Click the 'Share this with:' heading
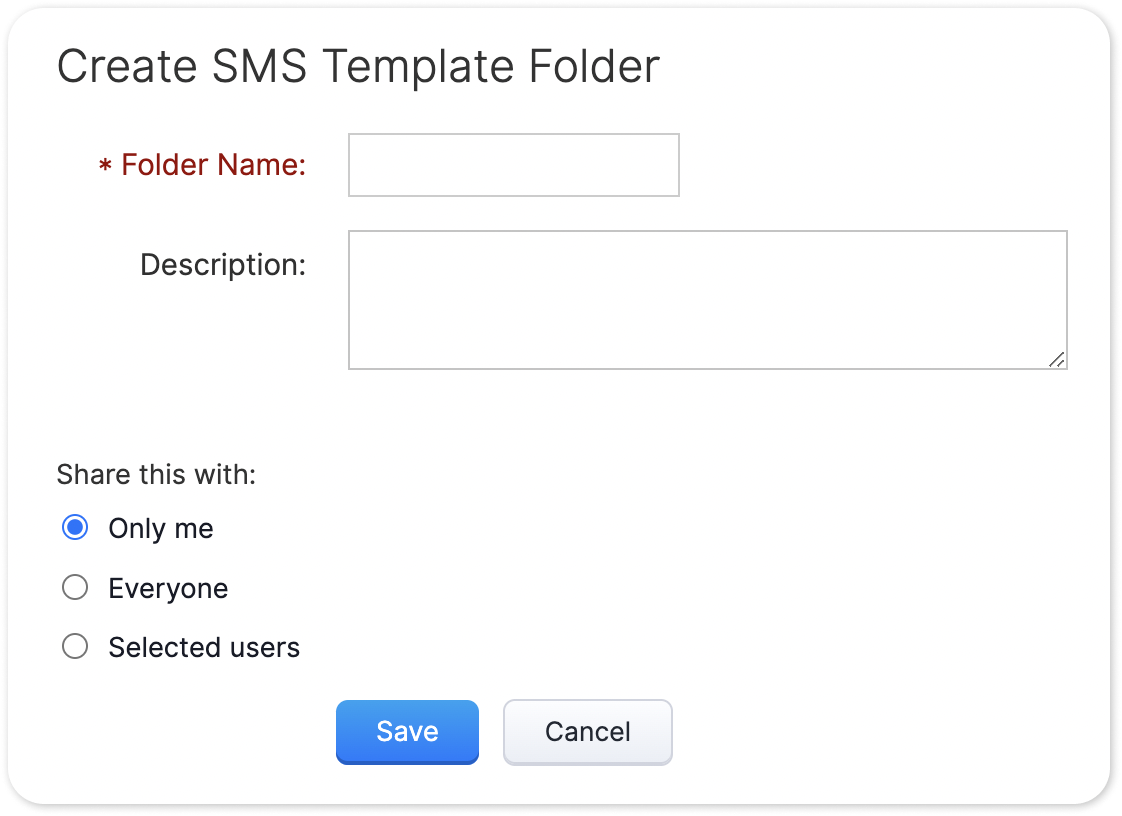Viewport: 1122px width, 816px height. click(x=156, y=474)
